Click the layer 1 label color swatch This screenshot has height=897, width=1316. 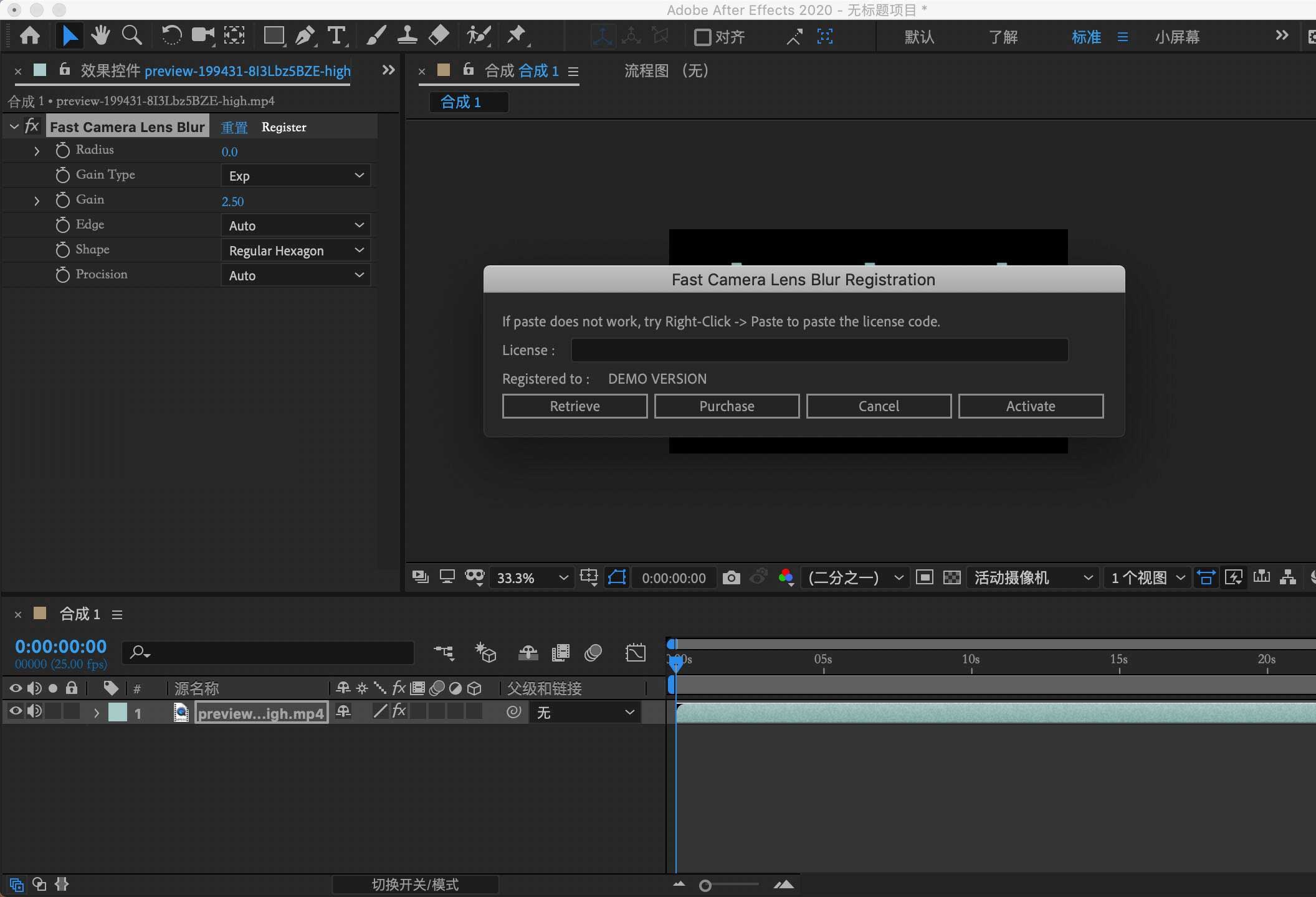117,712
